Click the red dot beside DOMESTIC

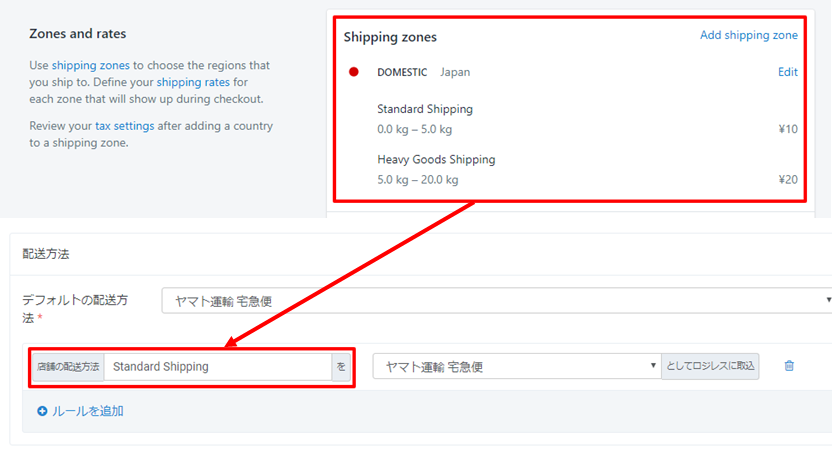353,72
